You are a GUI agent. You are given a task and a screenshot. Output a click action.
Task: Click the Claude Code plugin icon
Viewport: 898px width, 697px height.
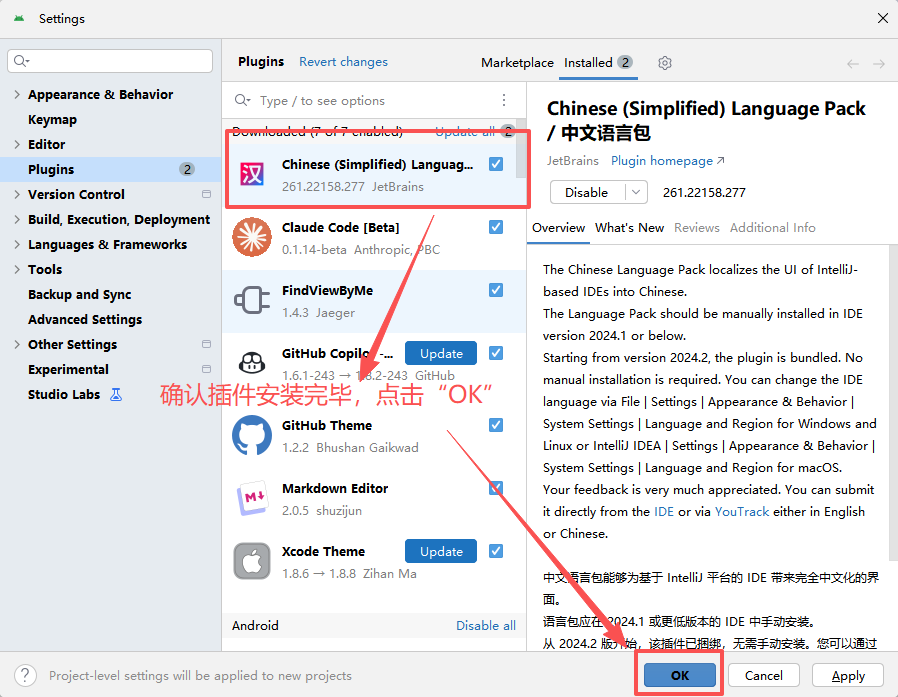tap(252, 237)
